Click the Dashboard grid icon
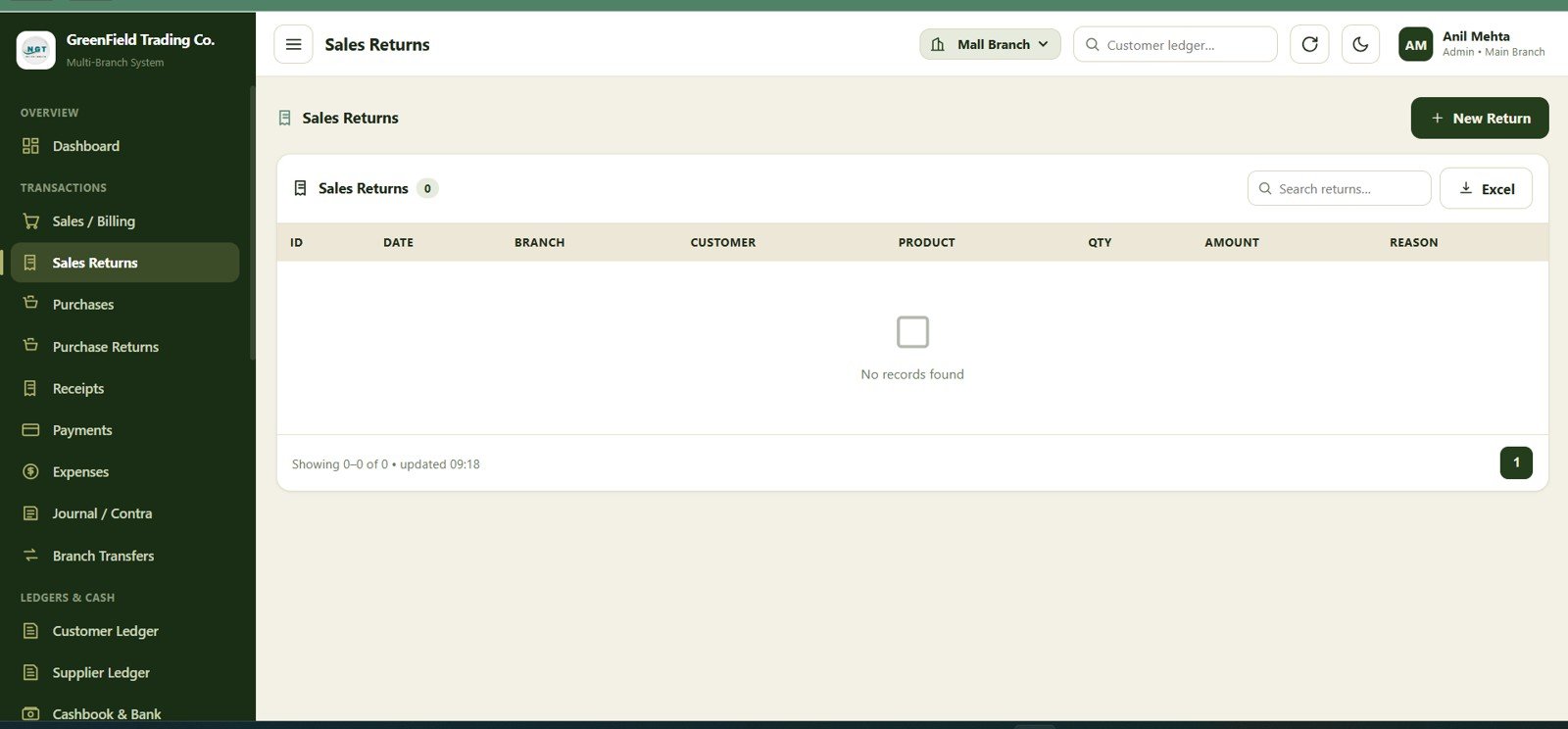The width and height of the screenshot is (1568, 729). pos(30,146)
